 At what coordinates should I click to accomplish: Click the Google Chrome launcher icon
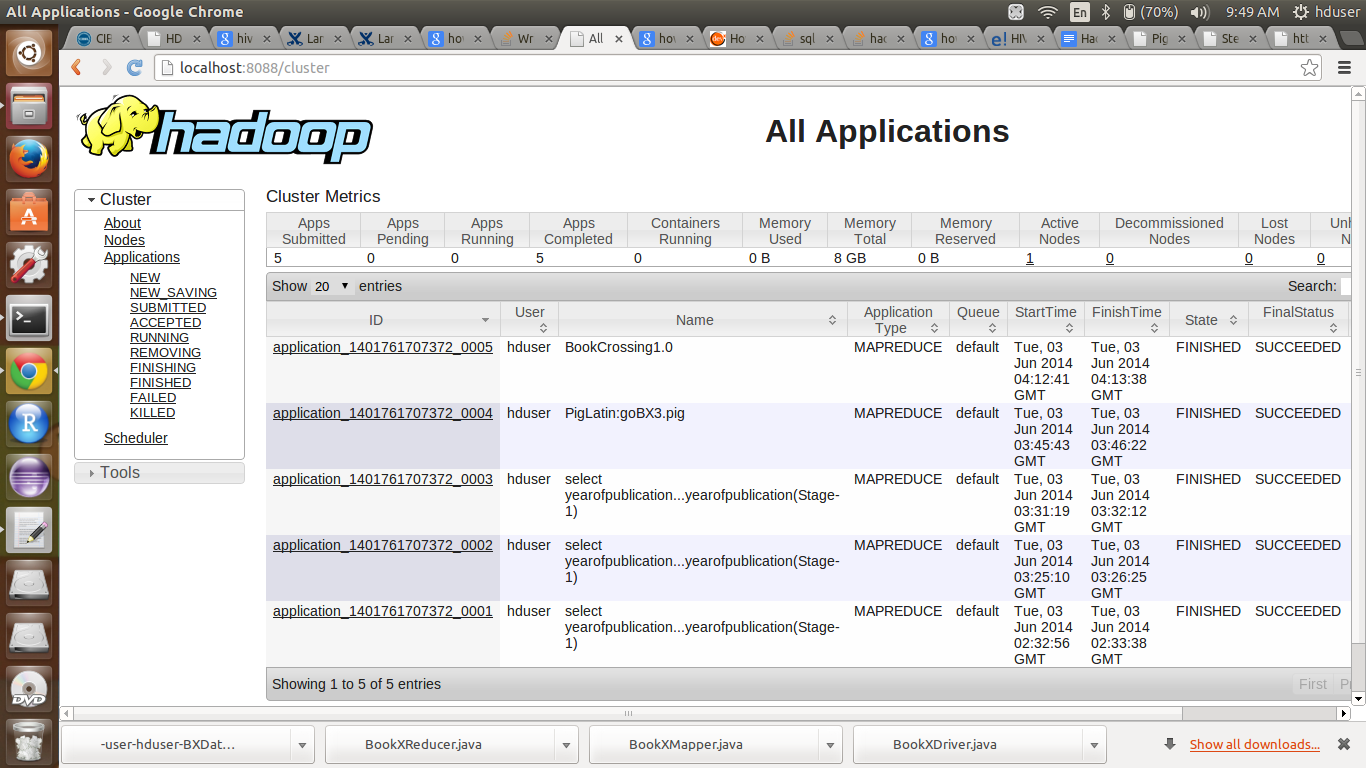tap(29, 373)
